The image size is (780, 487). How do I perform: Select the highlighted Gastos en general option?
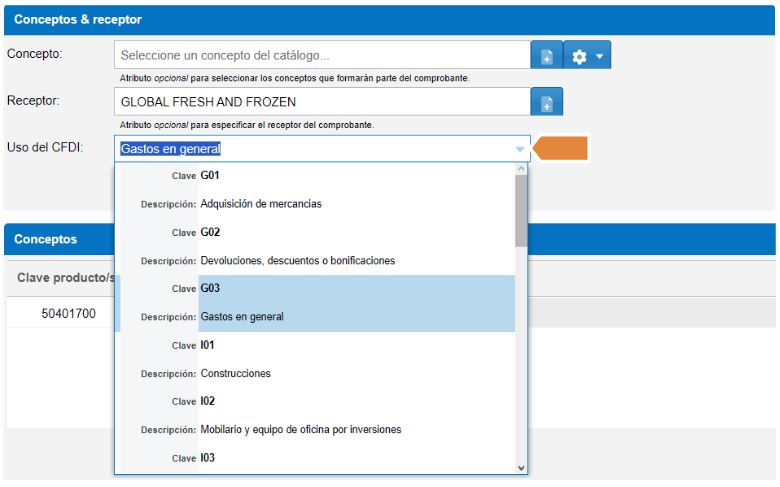click(315, 303)
